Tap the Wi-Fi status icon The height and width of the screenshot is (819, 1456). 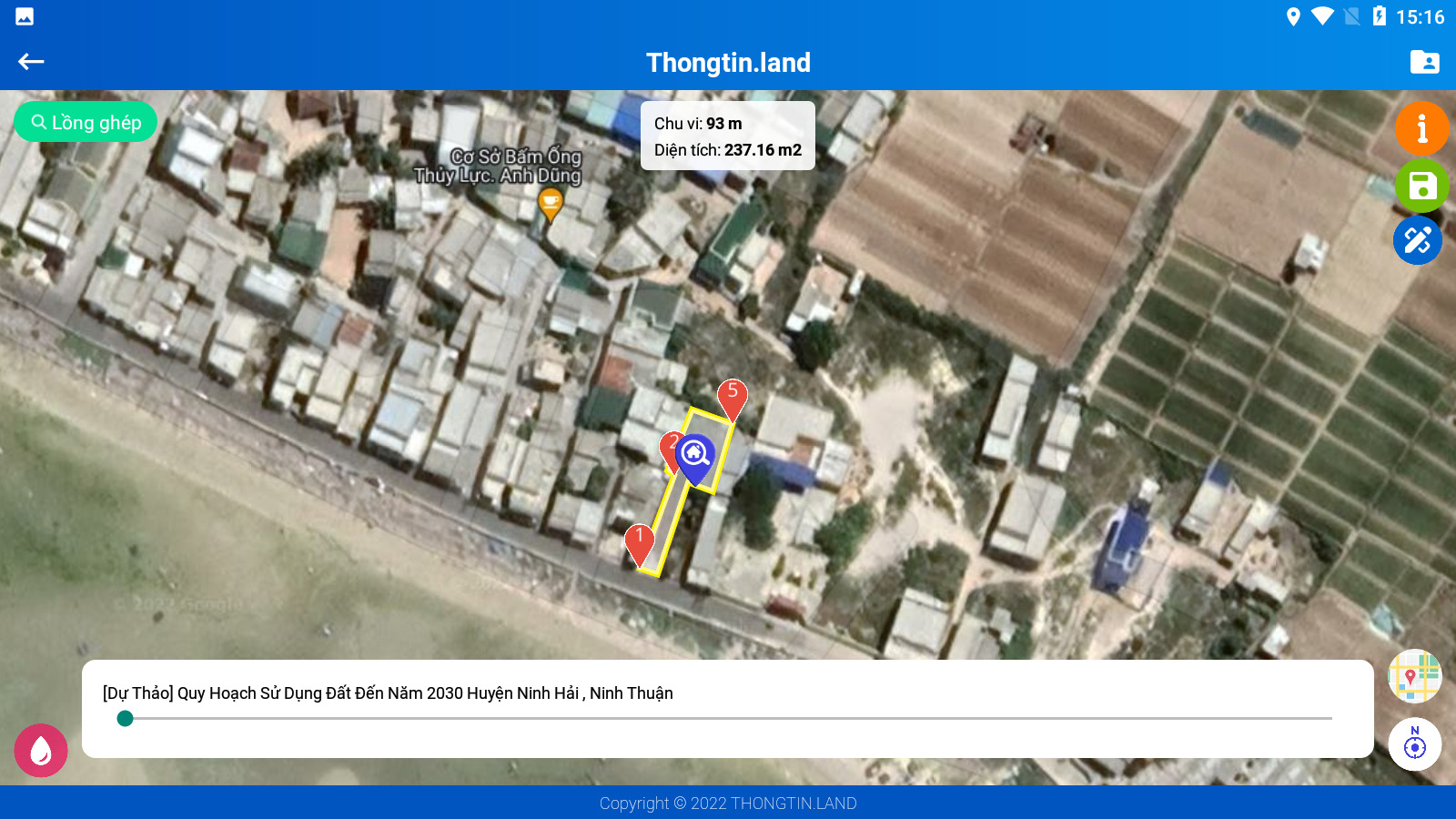click(1323, 16)
